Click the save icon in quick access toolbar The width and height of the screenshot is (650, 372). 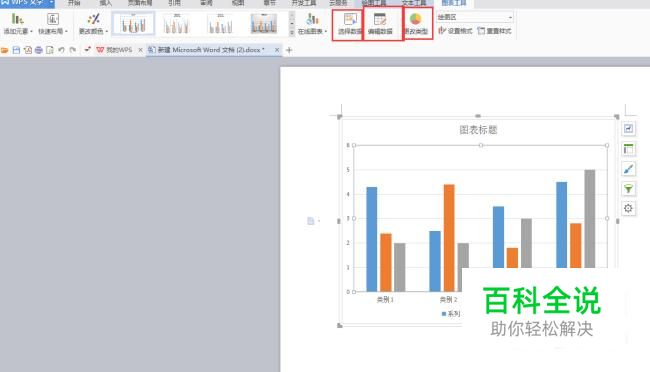click(16, 50)
